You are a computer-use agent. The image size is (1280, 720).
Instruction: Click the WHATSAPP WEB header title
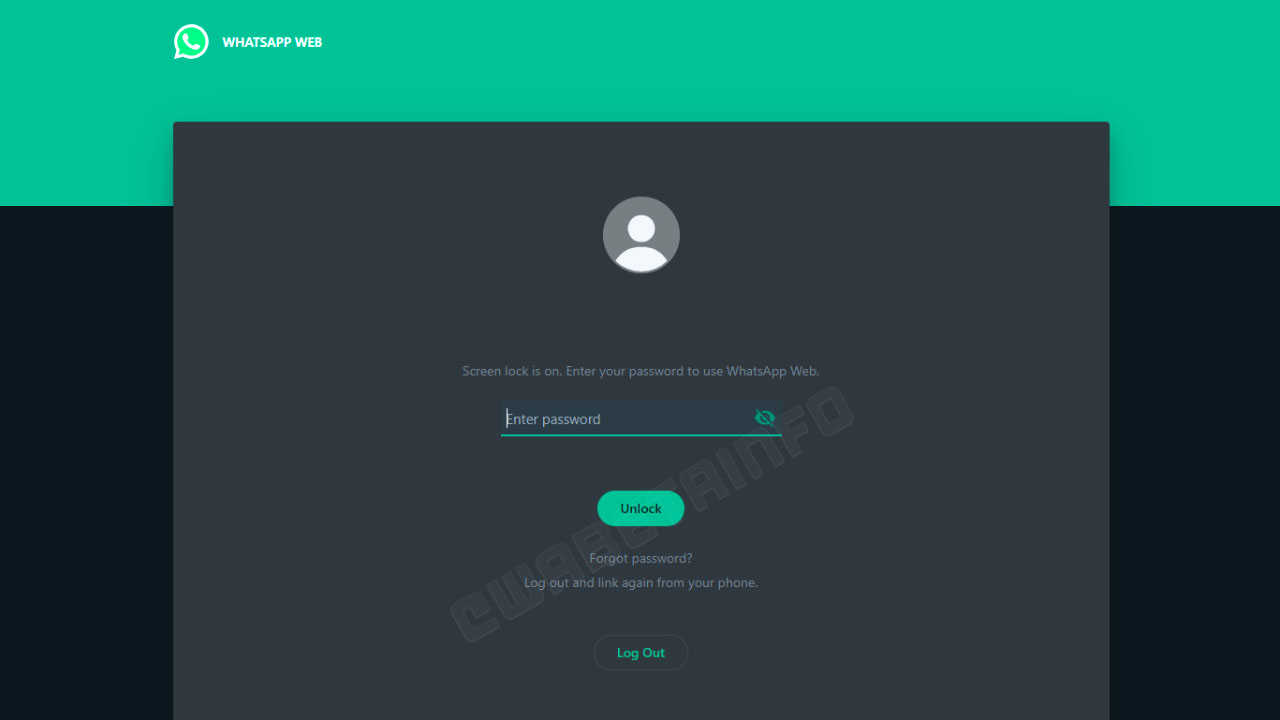coord(272,42)
